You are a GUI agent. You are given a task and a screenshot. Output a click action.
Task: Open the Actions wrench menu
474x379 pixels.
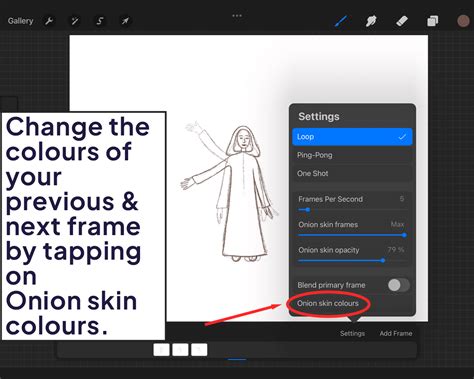point(49,21)
